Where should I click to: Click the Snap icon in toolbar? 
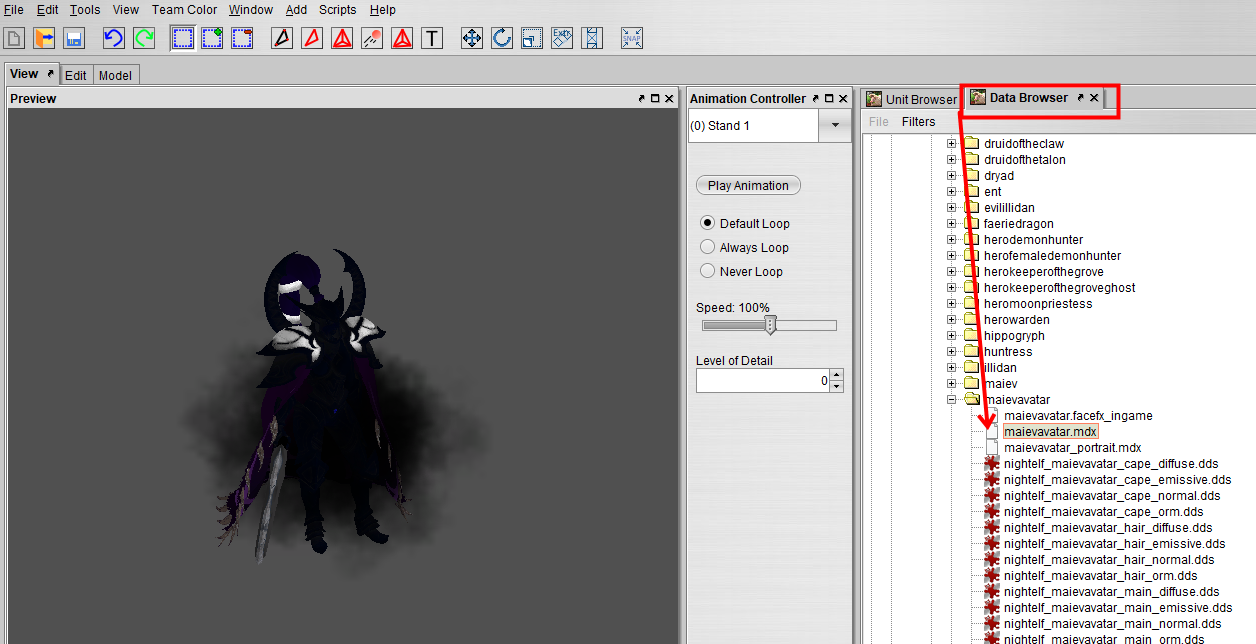point(632,38)
